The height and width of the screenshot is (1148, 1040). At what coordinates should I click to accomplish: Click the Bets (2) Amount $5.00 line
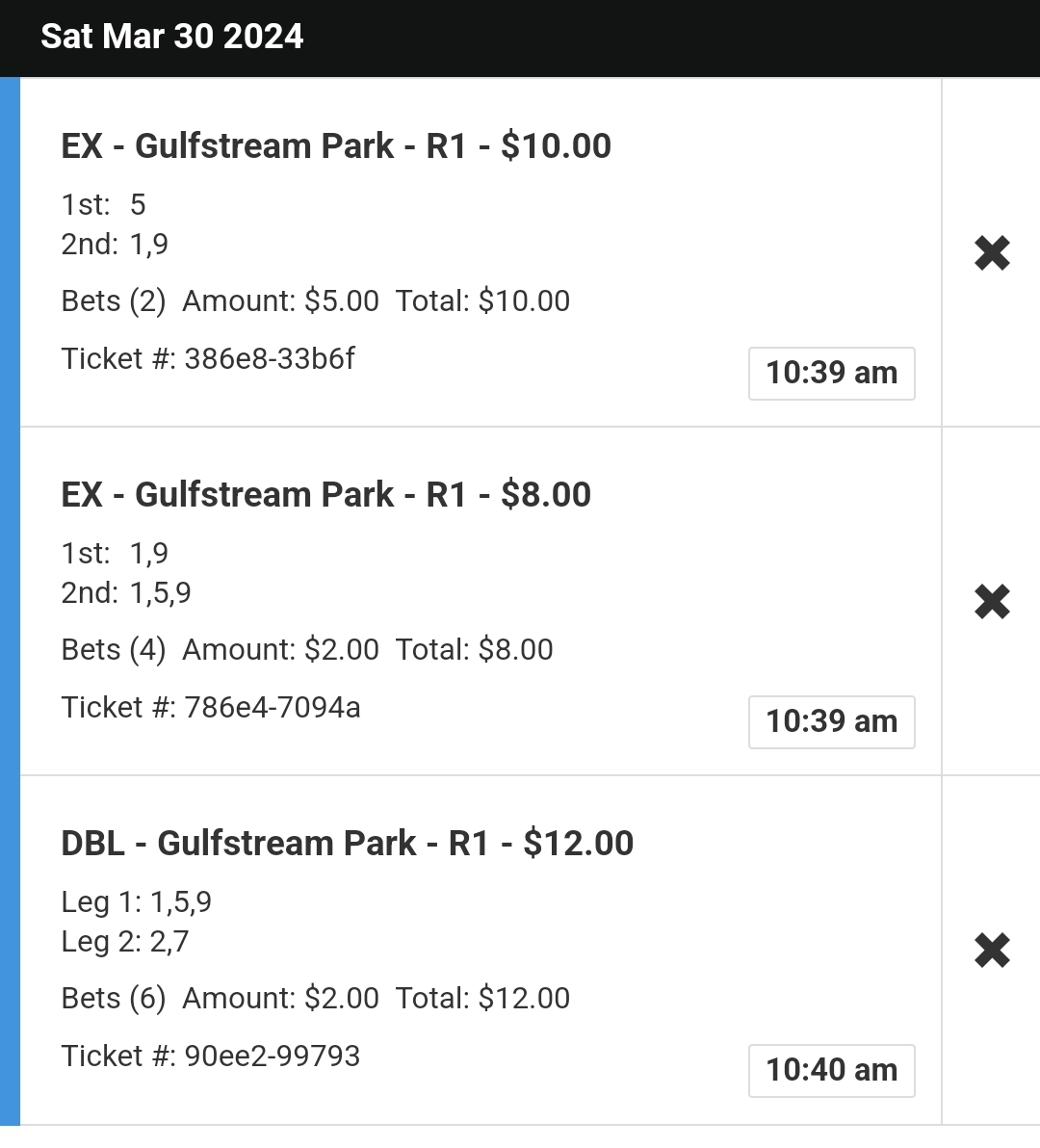click(x=316, y=300)
